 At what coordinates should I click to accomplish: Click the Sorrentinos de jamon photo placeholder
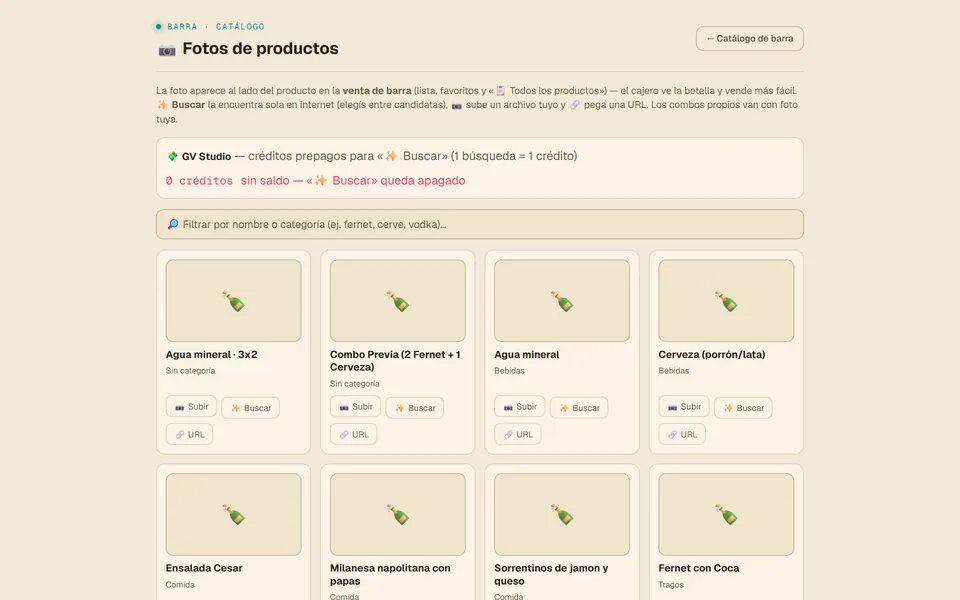pos(562,514)
